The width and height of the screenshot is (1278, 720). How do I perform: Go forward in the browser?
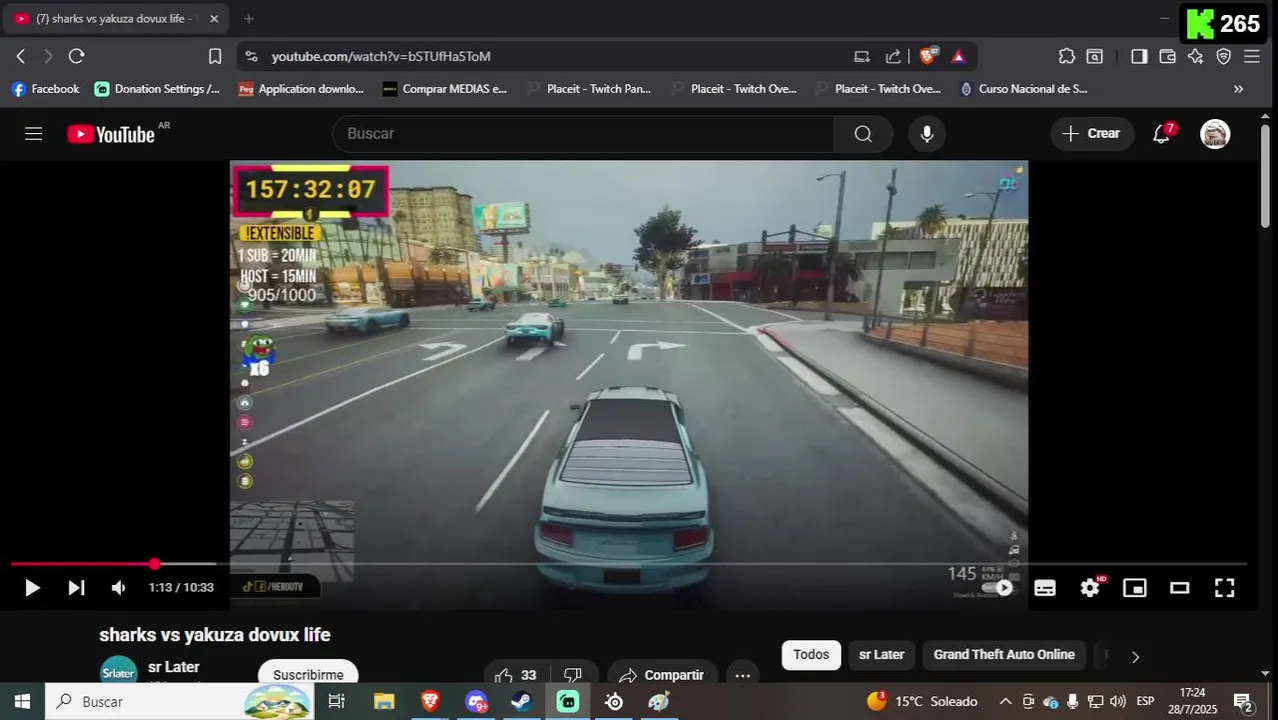click(48, 56)
